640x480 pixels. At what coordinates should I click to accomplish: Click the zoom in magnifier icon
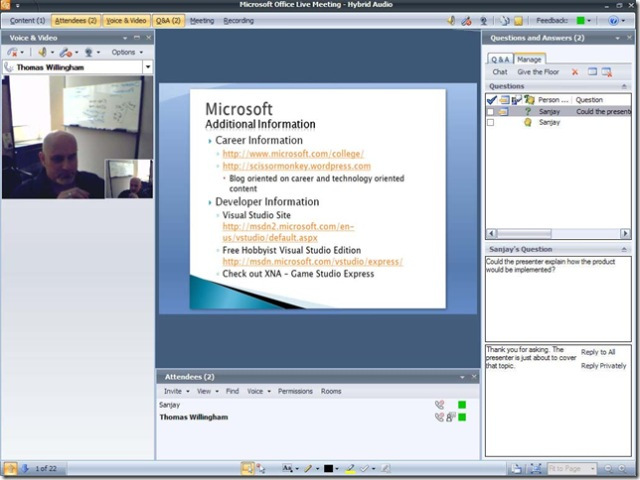(x=622, y=469)
